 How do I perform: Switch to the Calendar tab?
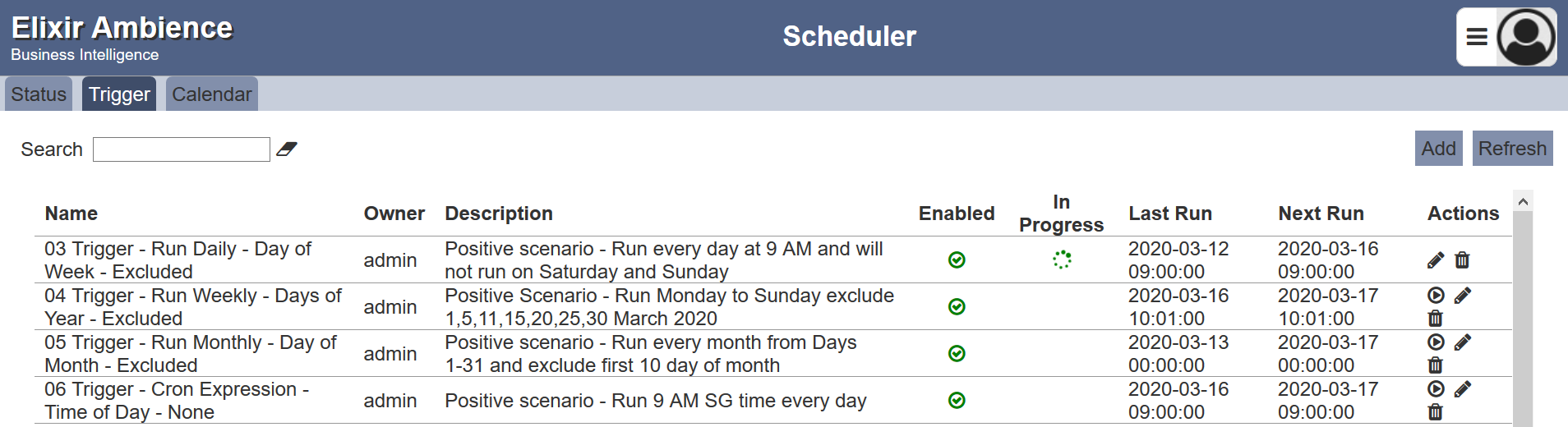(x=212, y=94)
